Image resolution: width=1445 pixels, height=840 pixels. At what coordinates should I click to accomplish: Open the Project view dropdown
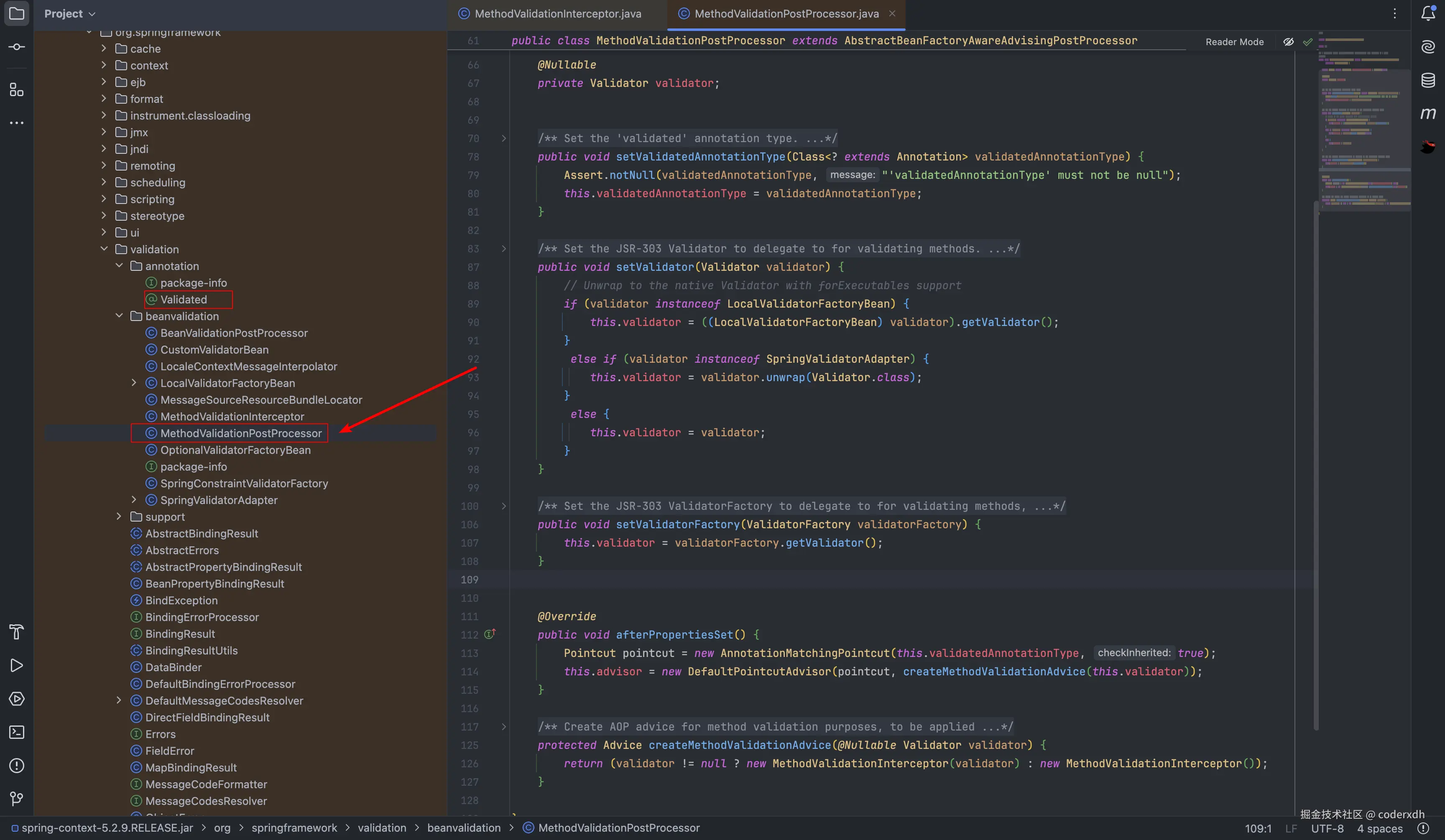pyautogui.click(x=69, y=14)
